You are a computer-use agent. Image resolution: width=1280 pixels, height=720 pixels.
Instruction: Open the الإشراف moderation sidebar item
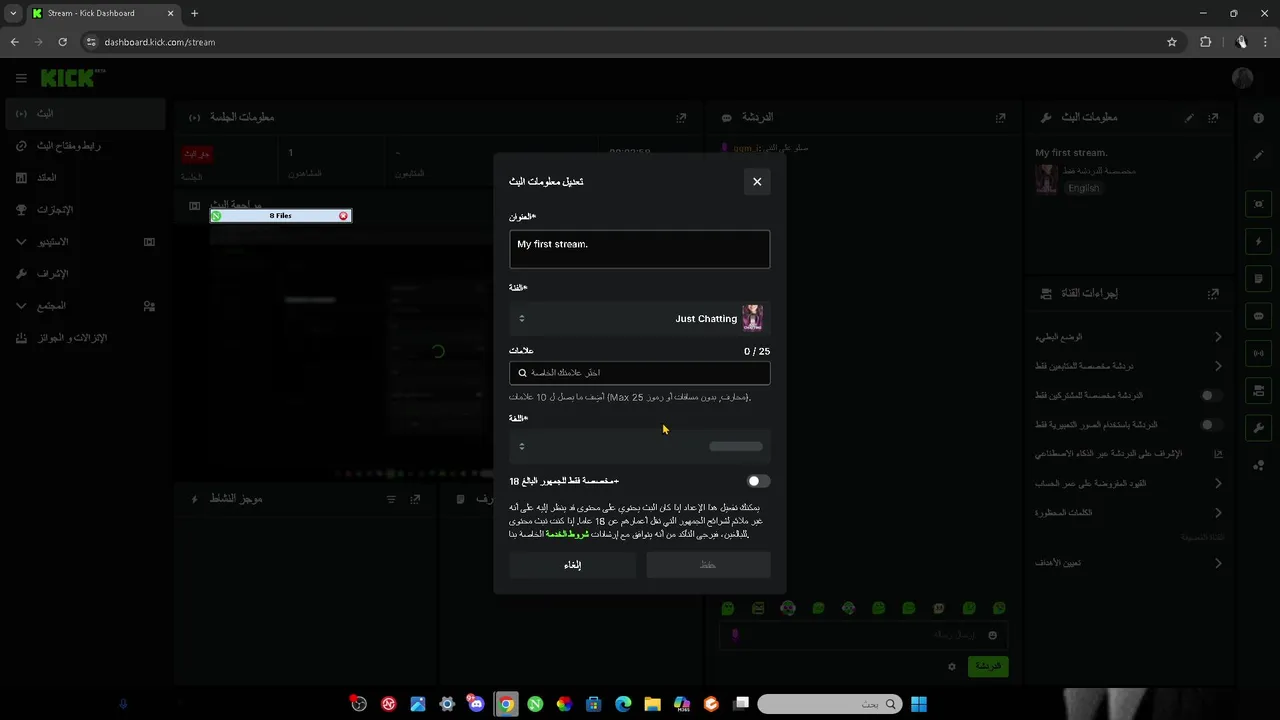point(85,274)
